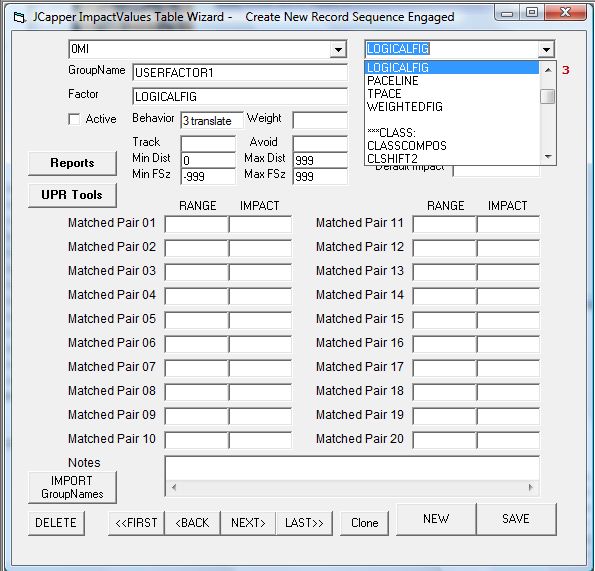The image size is (595, 571).
Task: Minimize the JCapper wizard window
Action: click(507, 13)
